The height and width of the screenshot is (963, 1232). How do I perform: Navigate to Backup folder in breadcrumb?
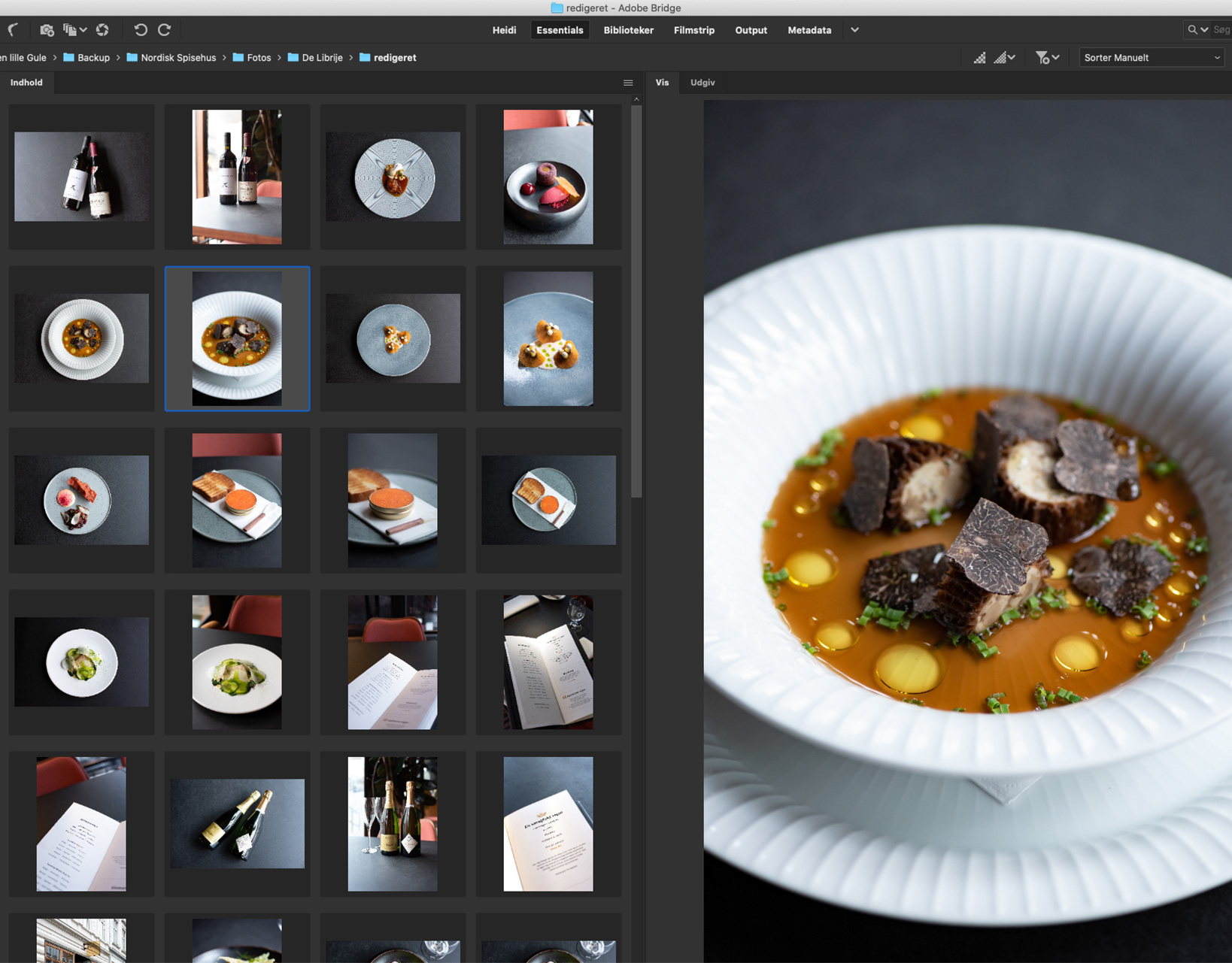click(x=86, y=58)
